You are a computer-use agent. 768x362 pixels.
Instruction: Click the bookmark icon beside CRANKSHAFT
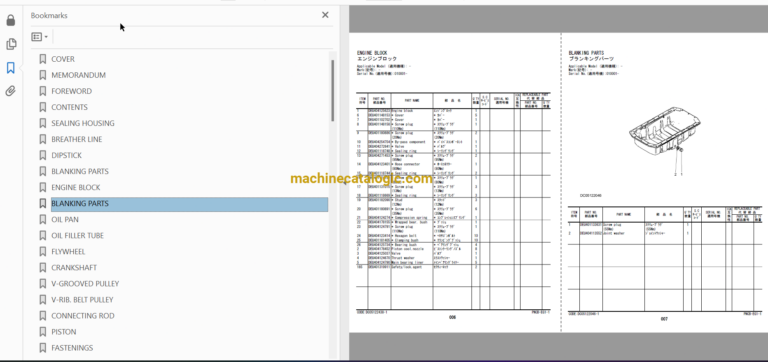(x=43, y=268)
